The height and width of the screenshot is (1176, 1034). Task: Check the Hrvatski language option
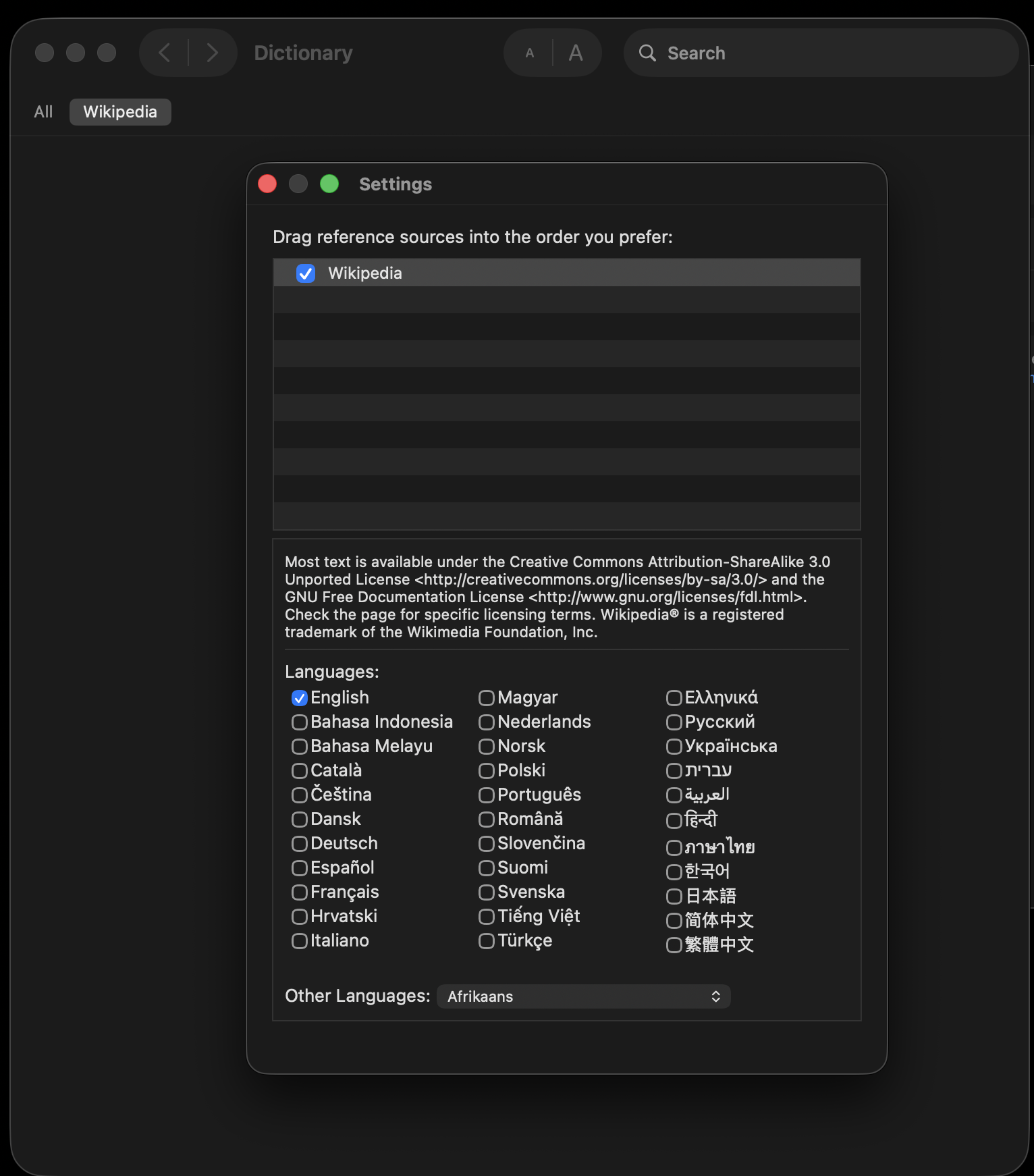(x=300, y=917)
